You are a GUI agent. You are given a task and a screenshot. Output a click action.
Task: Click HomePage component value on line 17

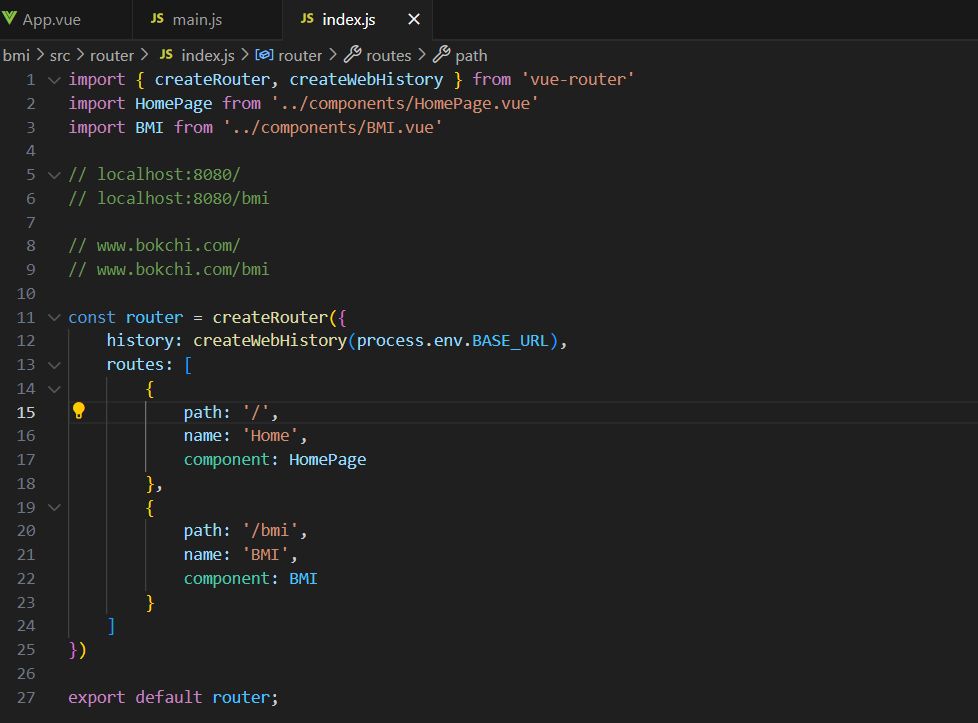[x=327, y=460]
